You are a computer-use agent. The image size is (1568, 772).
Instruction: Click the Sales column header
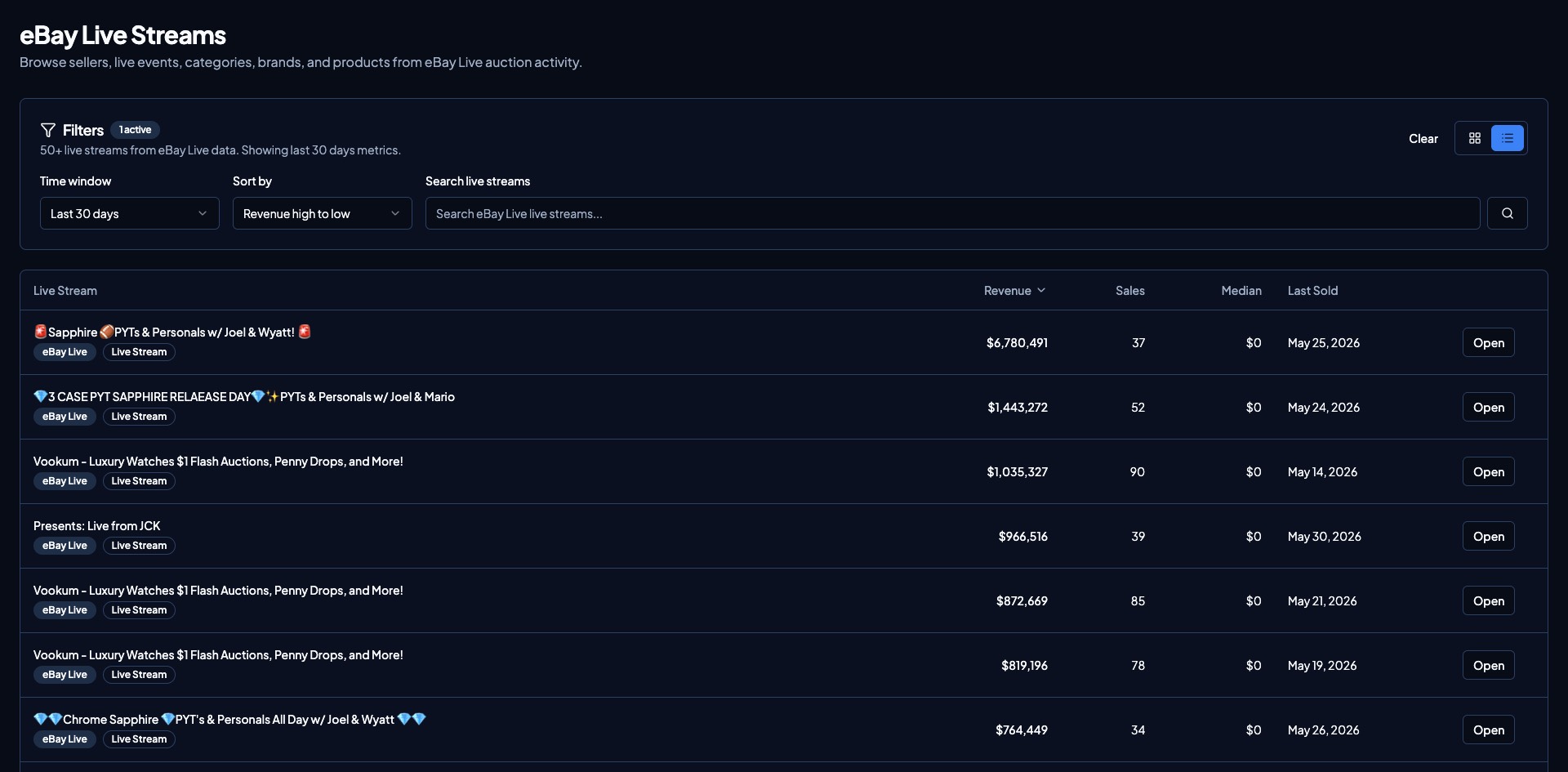tap(1130, 291)
